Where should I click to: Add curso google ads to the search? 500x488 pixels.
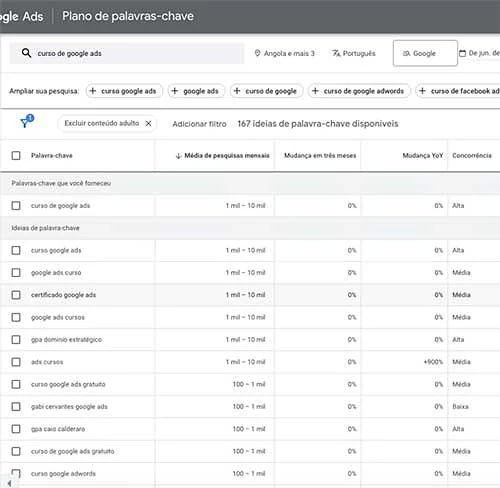(x=124, y=91)
